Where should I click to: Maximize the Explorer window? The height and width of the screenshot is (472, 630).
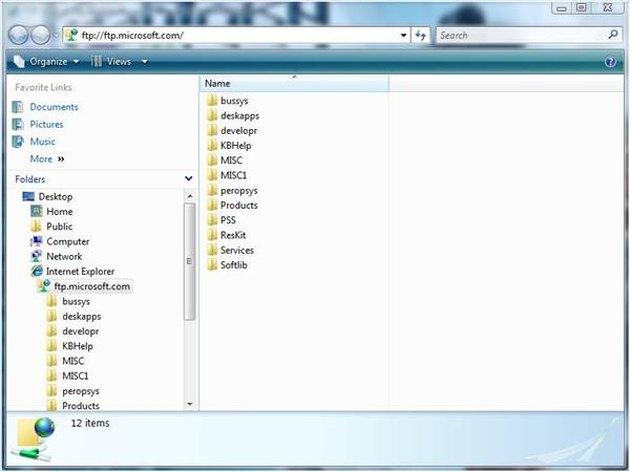[x=581, y=8]
